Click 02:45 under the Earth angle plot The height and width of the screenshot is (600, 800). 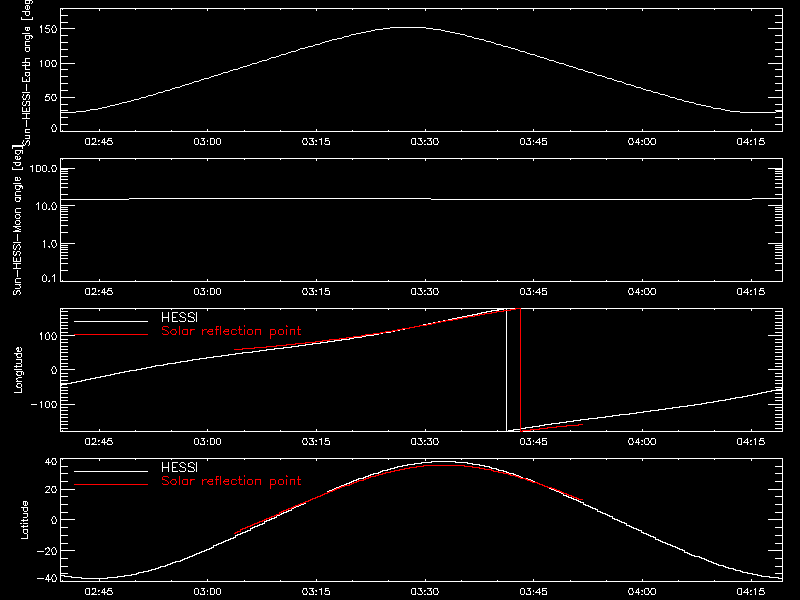[x=99, y=142]
